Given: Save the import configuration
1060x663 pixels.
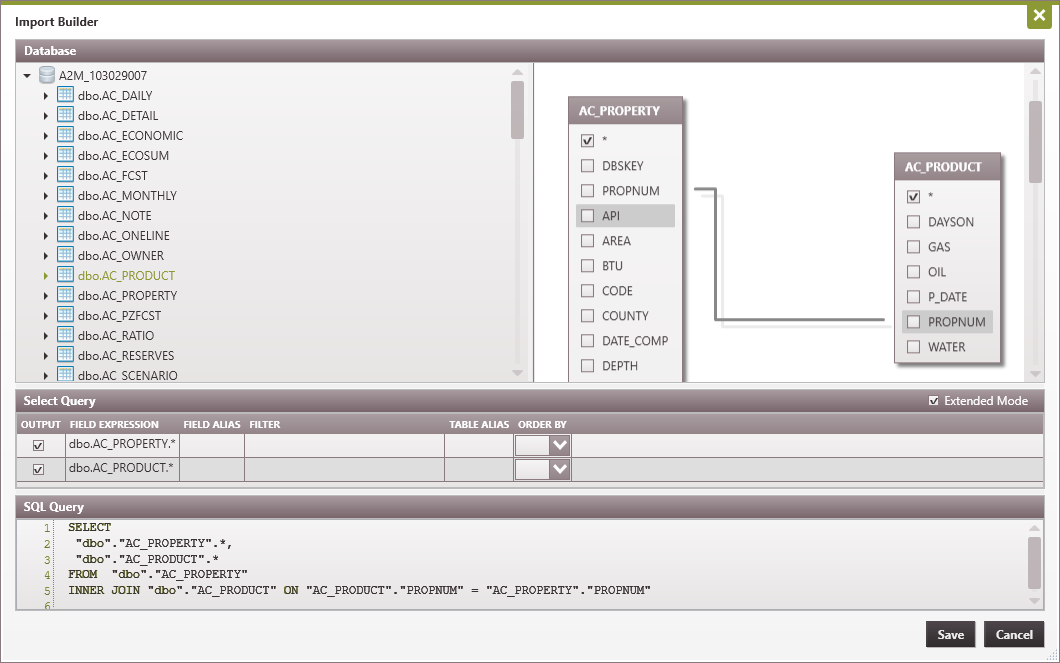Looking at the screenshot, I should pyautogui.click(x=950, y=634).
